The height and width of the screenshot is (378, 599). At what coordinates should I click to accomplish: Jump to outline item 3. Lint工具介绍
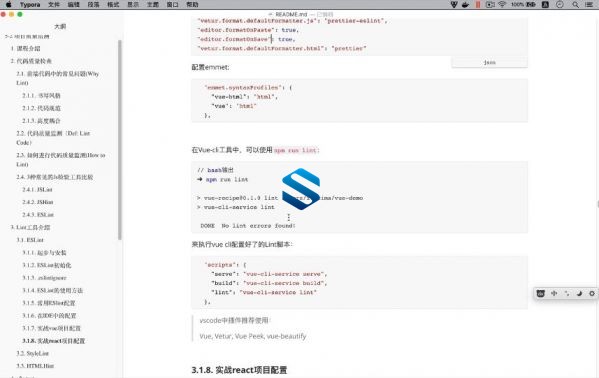click(x=30, y=227)
